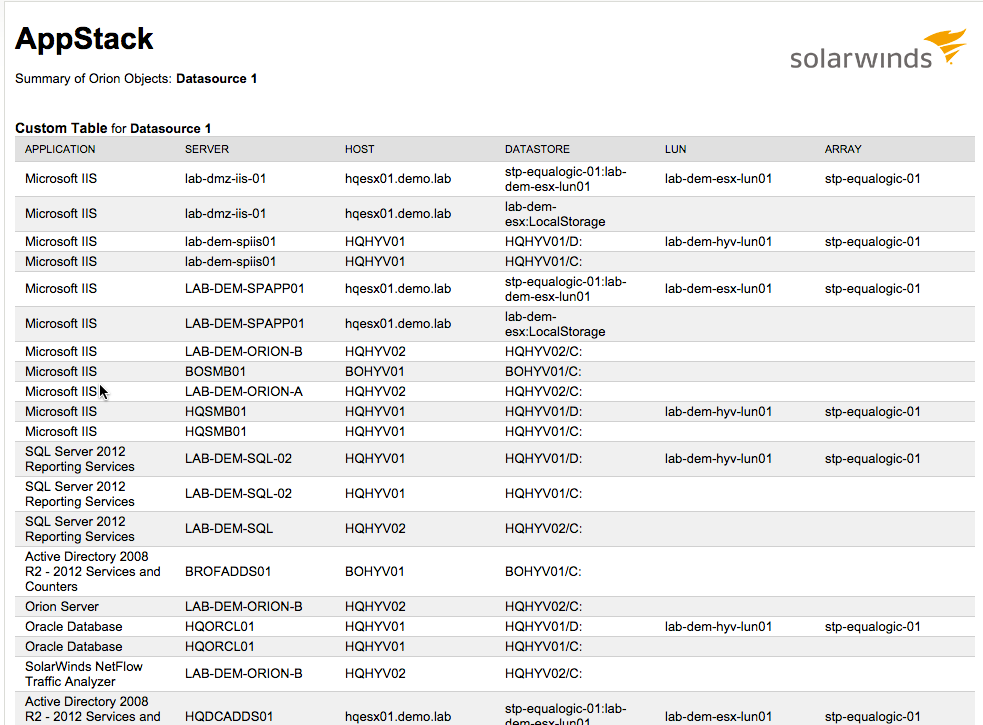The width and height of the screenshot is (983, 725).
Task: Click SolarWinds NetFlow Traffic Analyzer cell
Action: click(83, 674)
